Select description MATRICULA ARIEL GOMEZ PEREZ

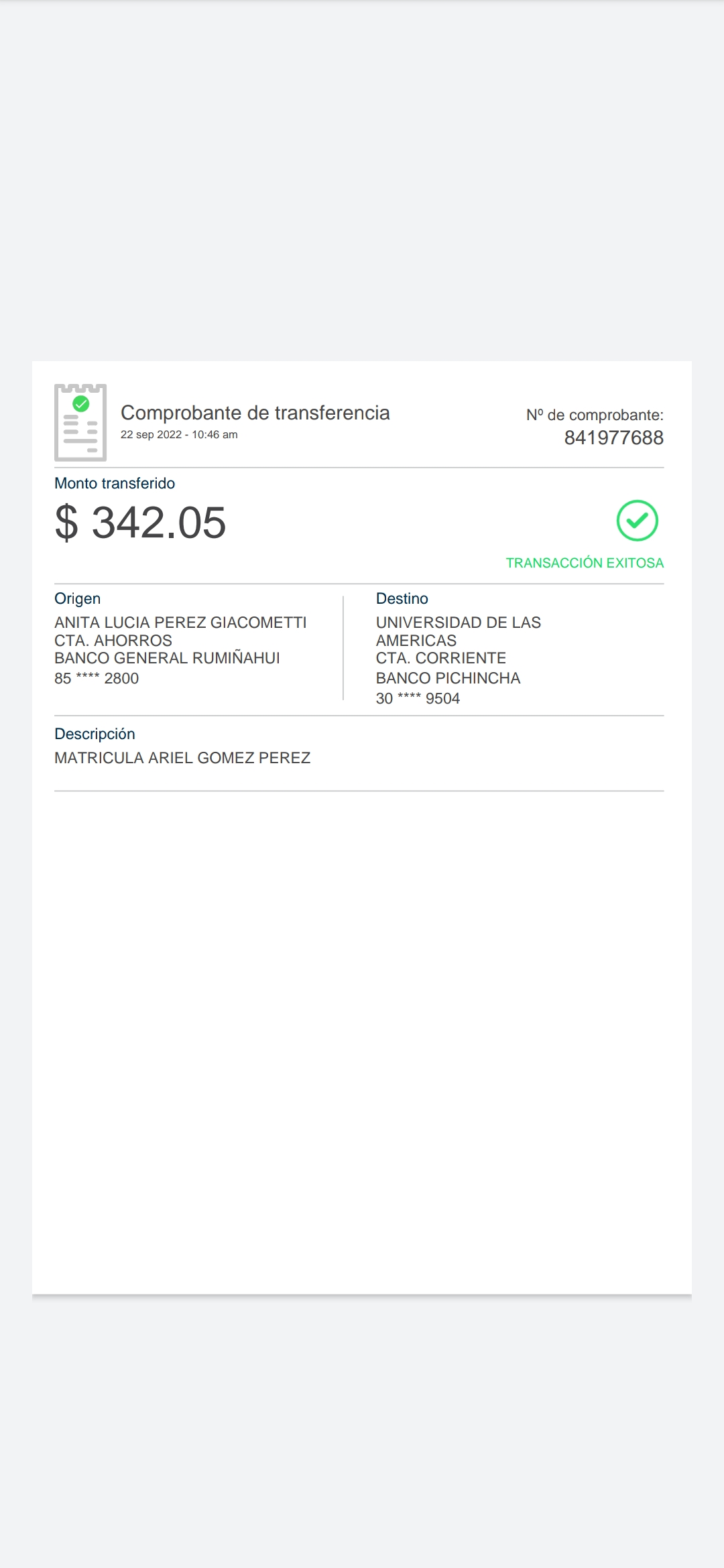[x=182, y=758]
